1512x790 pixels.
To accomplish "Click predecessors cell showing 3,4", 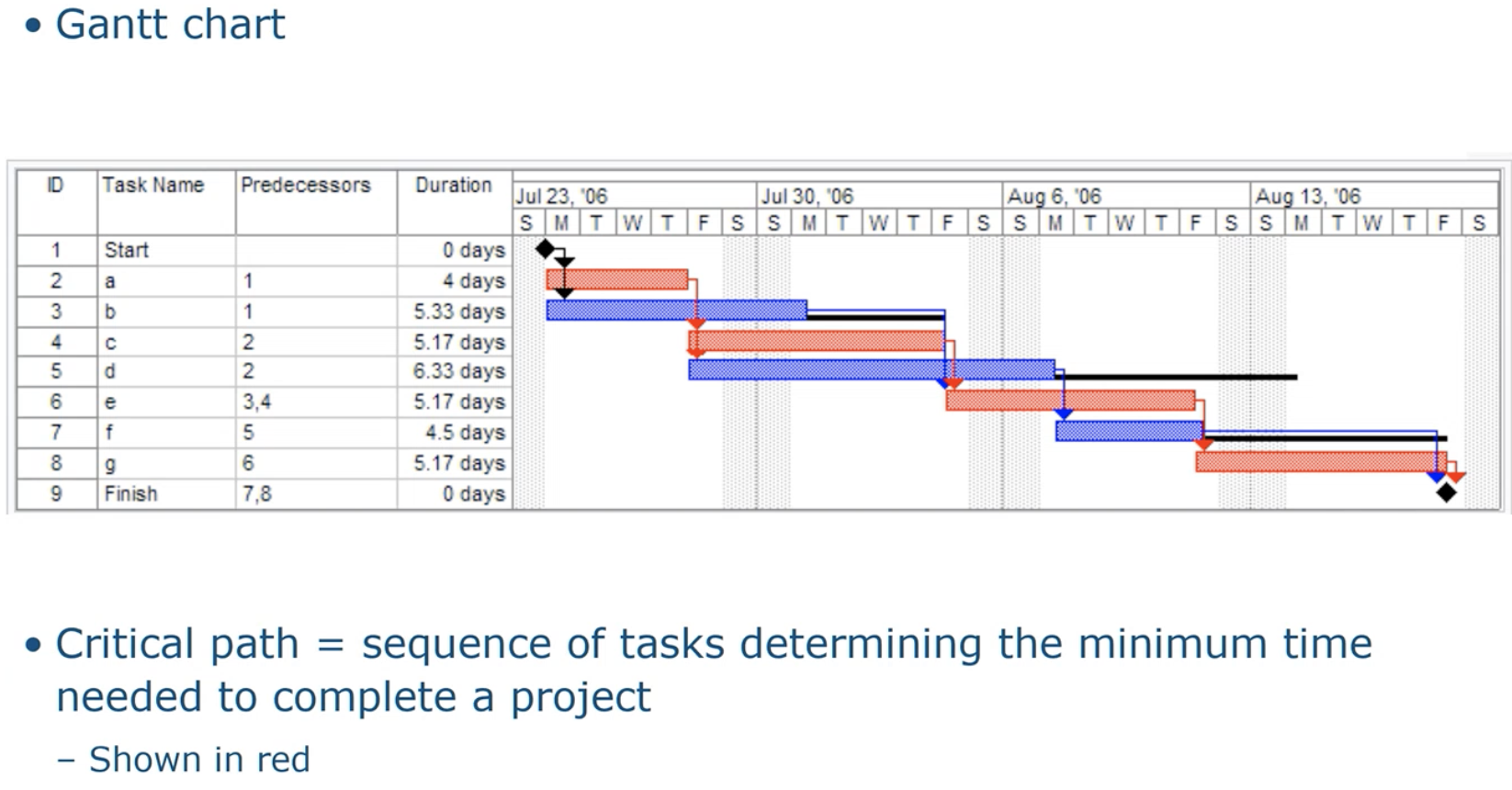I will (256, 401).
